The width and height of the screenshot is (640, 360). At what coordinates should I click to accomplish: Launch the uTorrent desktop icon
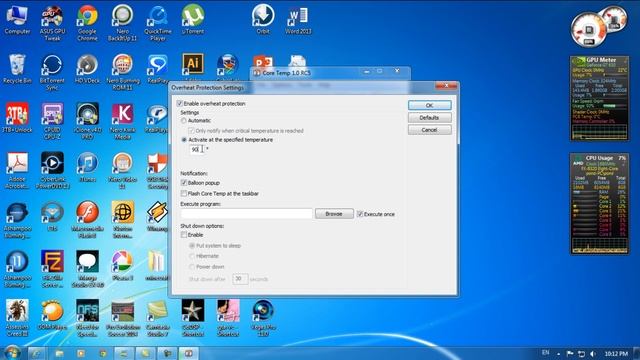pyautogui.click(x=193, y=20)
